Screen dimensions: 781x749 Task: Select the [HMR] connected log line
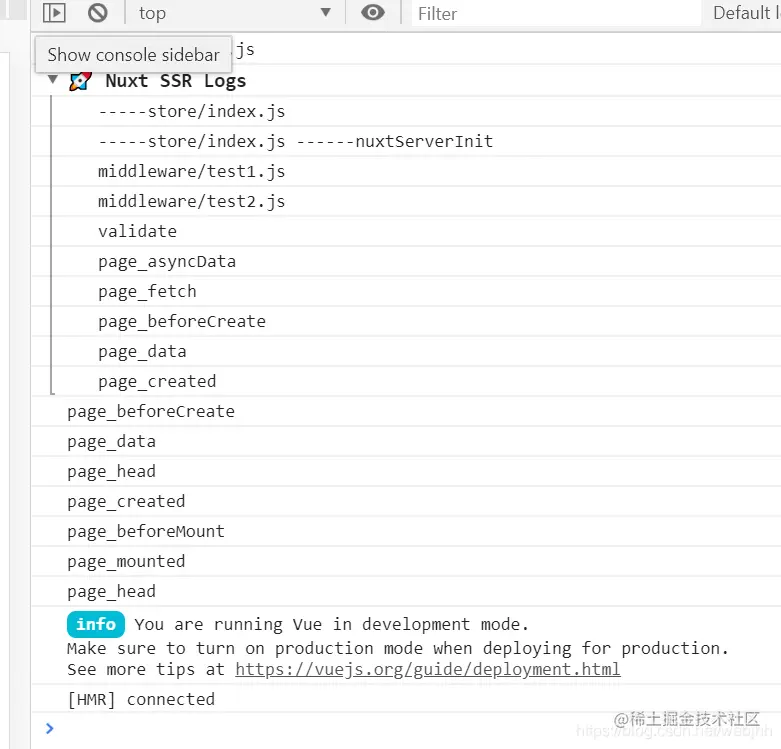tap(141, 699)
